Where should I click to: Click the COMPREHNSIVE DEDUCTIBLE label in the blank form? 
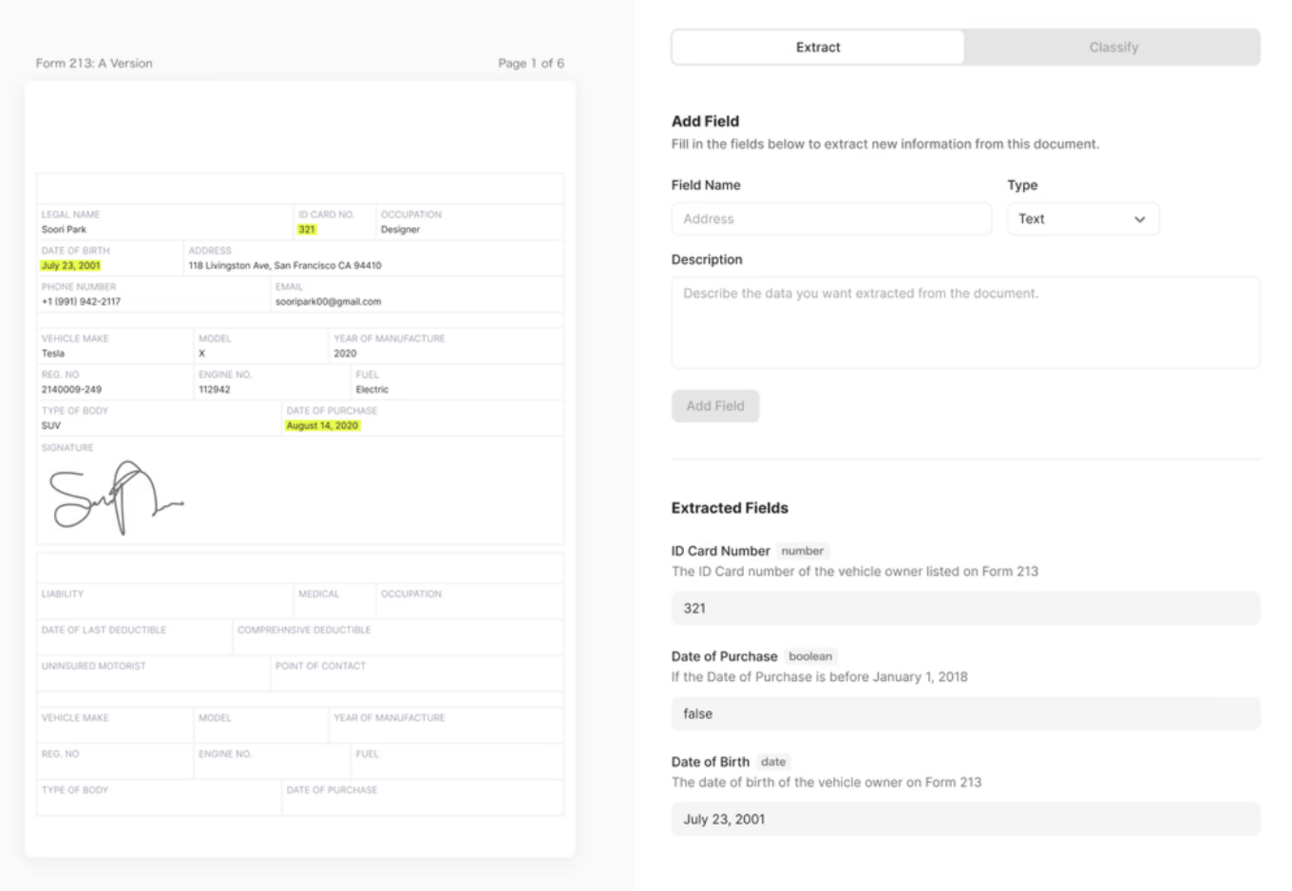304,630
